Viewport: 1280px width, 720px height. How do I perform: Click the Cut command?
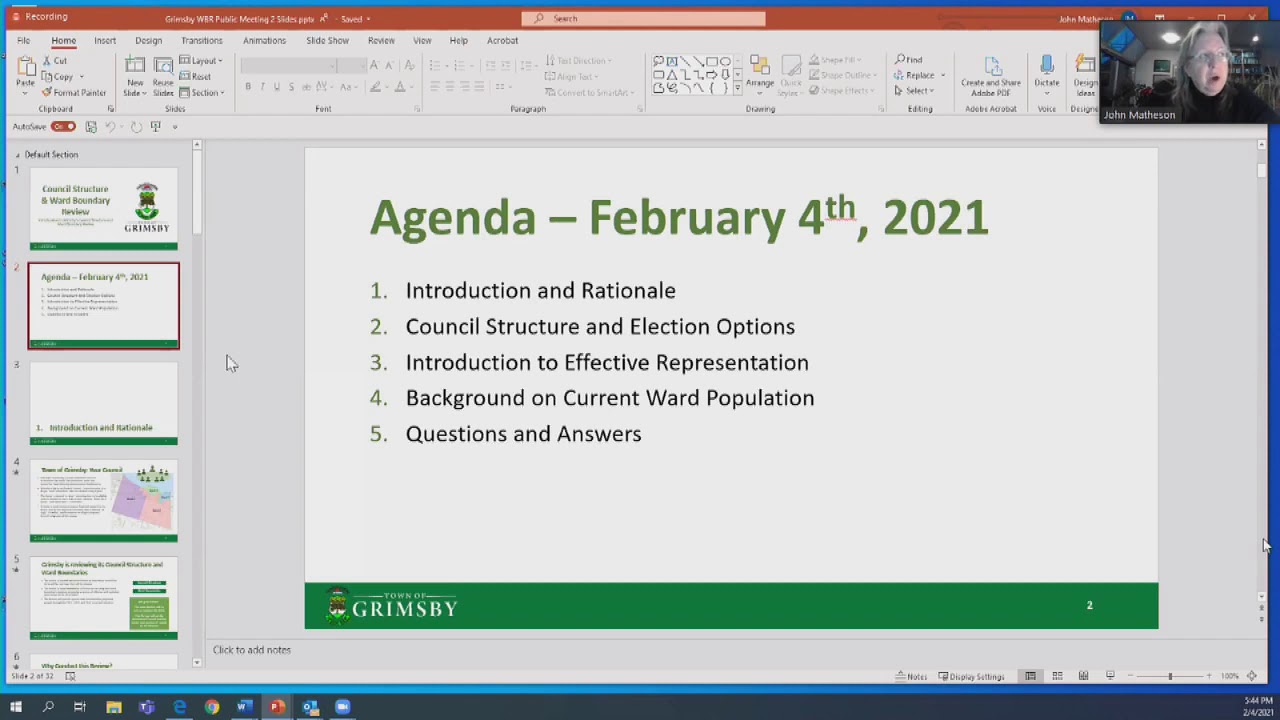(x=55, y=61)
